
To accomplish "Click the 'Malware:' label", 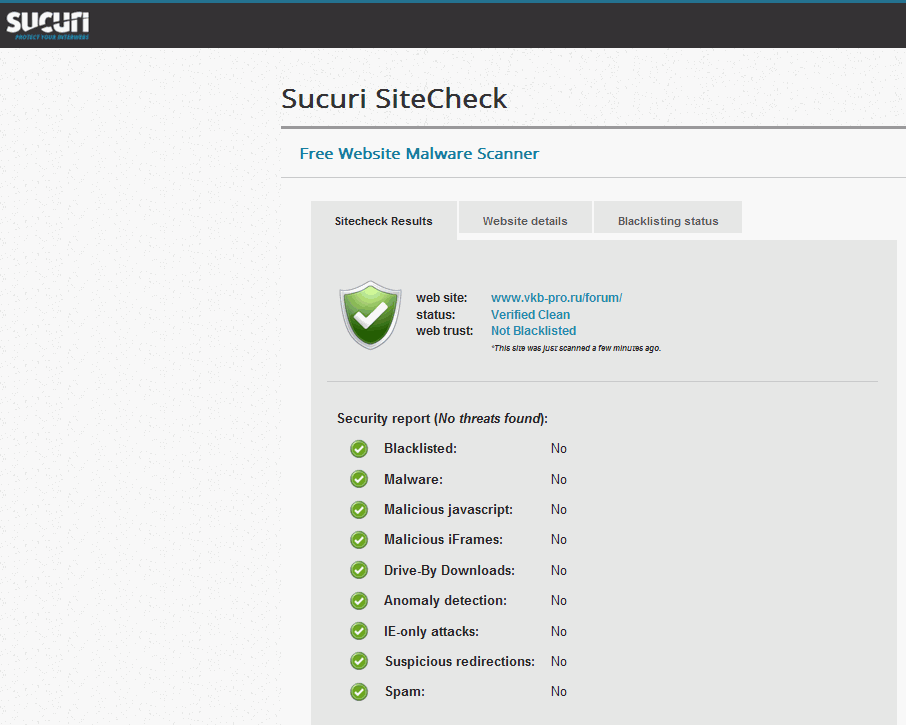I will tap(413, 479).
